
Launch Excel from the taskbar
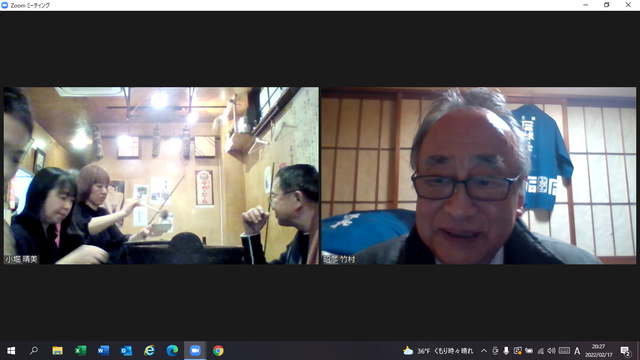click(x=80, y=351)
